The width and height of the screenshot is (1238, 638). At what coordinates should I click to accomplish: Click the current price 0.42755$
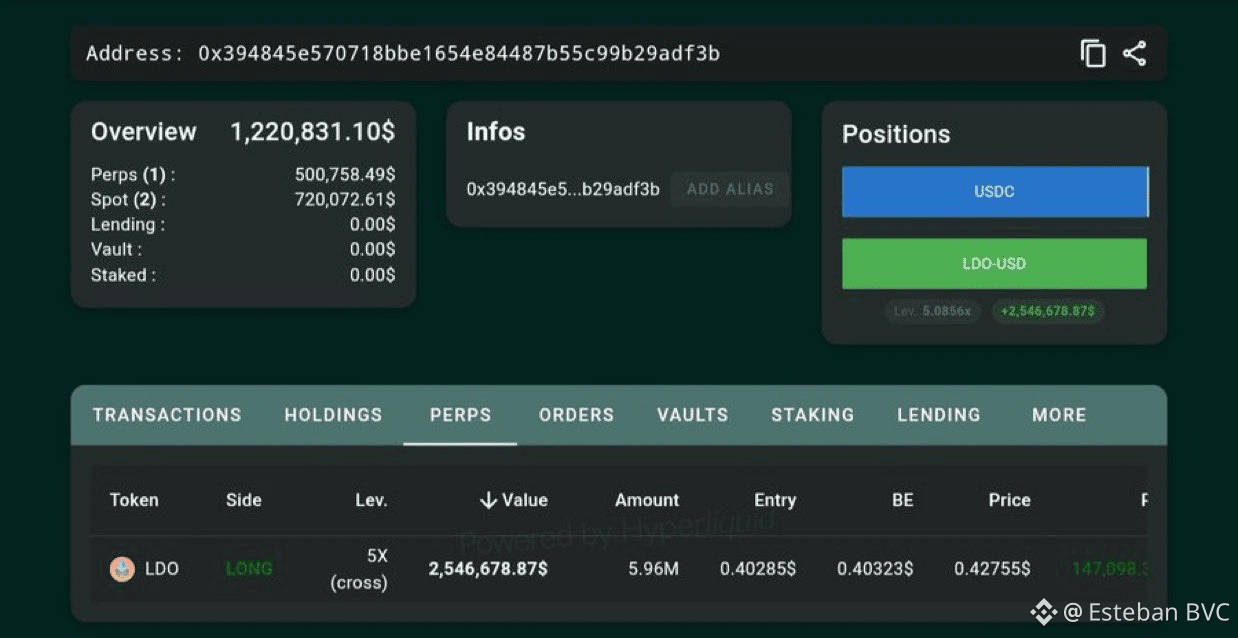(992, 568)
